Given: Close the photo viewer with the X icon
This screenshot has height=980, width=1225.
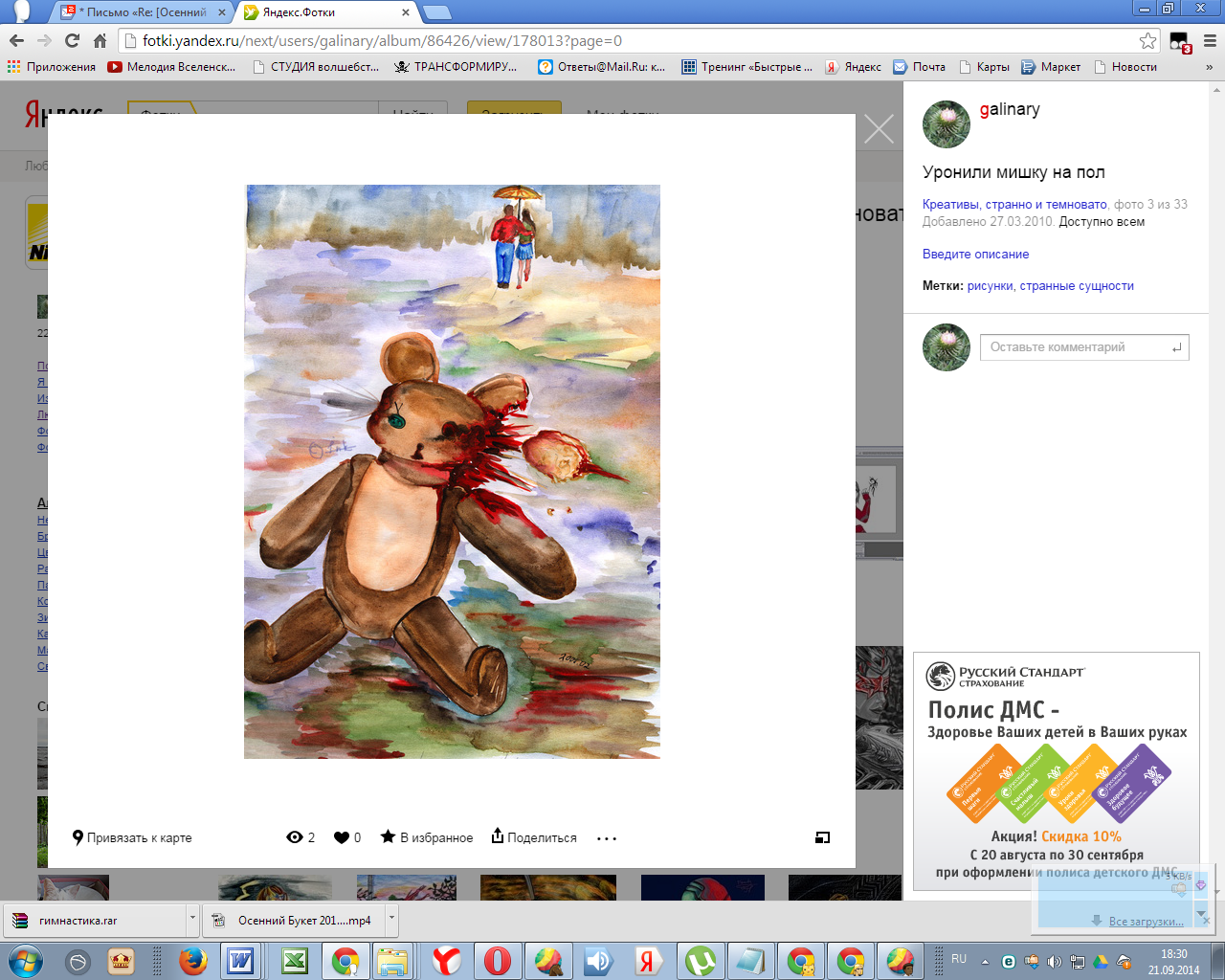Looking at the screenshot, I should point(879,129).
